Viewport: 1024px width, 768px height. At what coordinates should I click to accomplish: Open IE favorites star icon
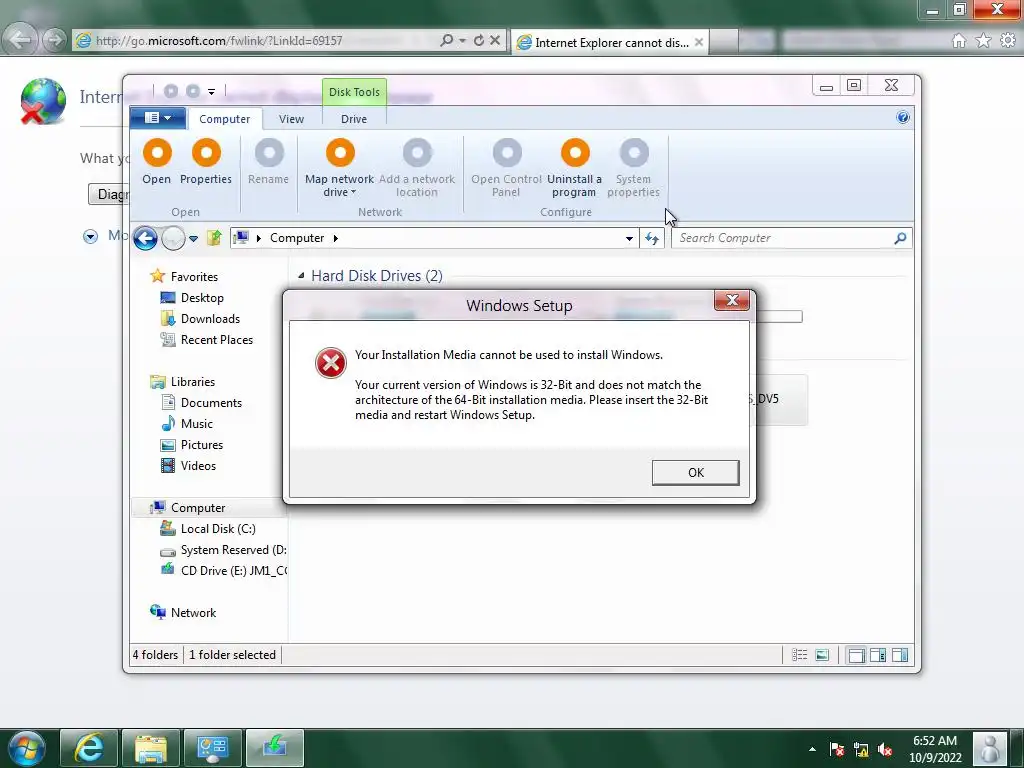983,41
